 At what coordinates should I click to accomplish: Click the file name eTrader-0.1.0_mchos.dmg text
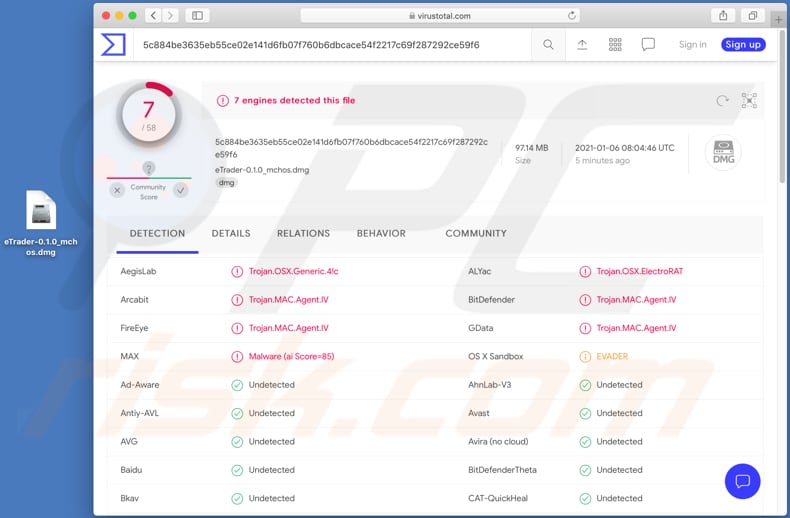pyautogui.click(x=262, y=170)
